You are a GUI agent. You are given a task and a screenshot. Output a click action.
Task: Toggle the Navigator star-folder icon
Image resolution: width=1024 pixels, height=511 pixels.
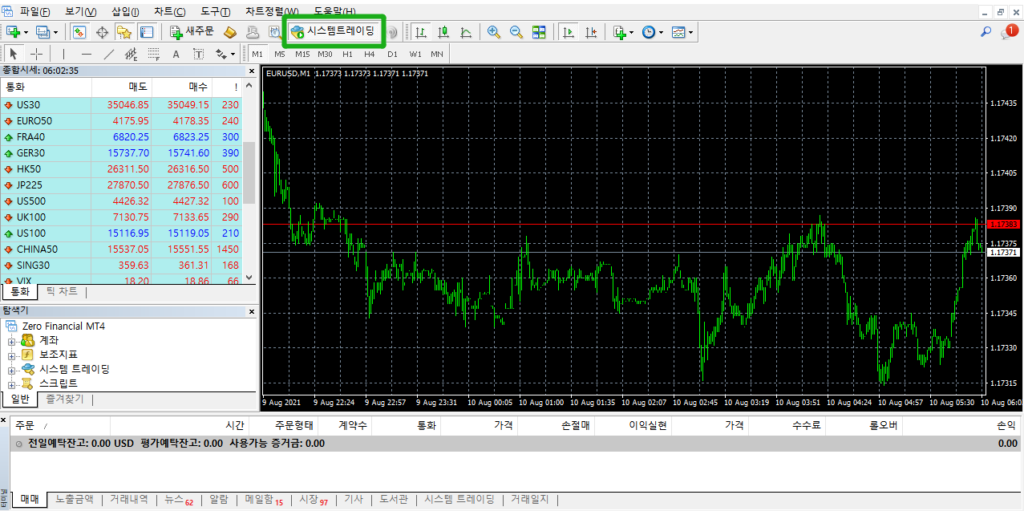tap(124, 31)
